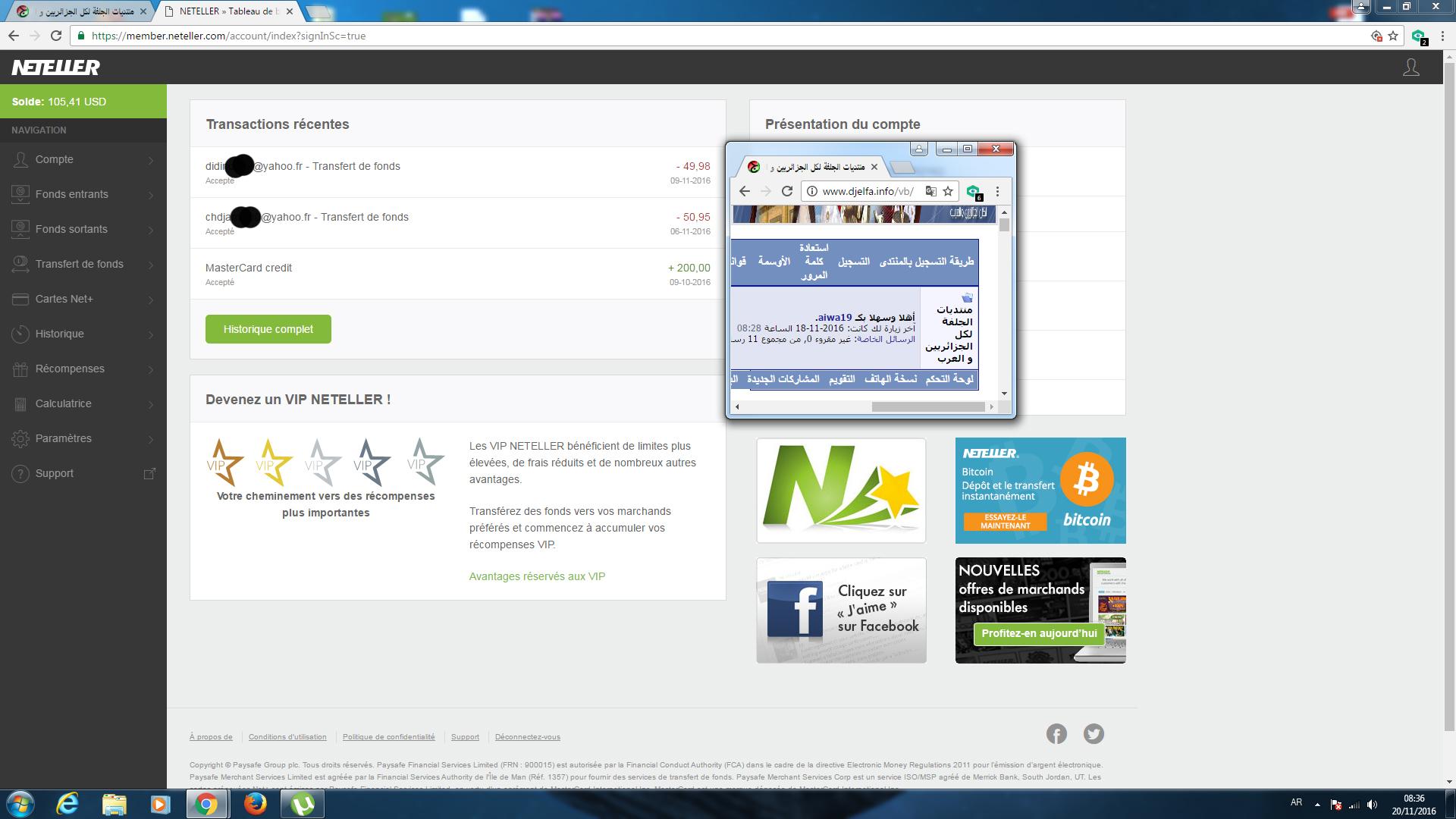This screenshot has height=819, width=1456.
Task: Open Politique de confidentialité footer link
Action: pyautogui.click(x=389, y=737)
